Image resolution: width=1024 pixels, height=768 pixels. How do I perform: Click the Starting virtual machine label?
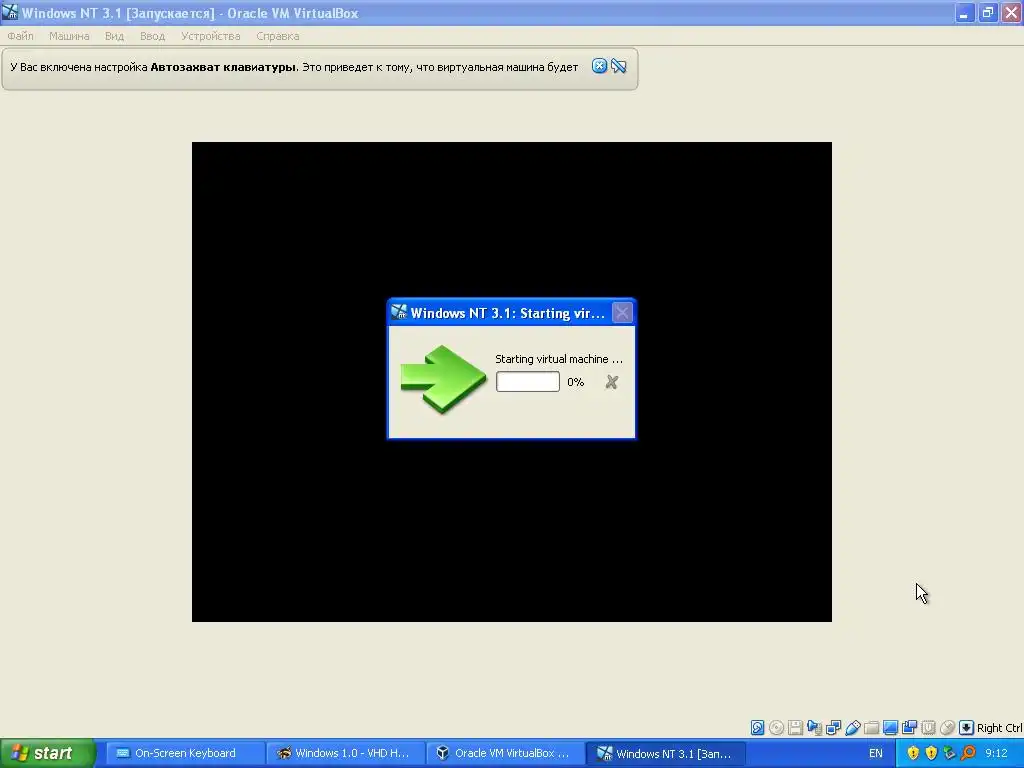coord(558,359)
